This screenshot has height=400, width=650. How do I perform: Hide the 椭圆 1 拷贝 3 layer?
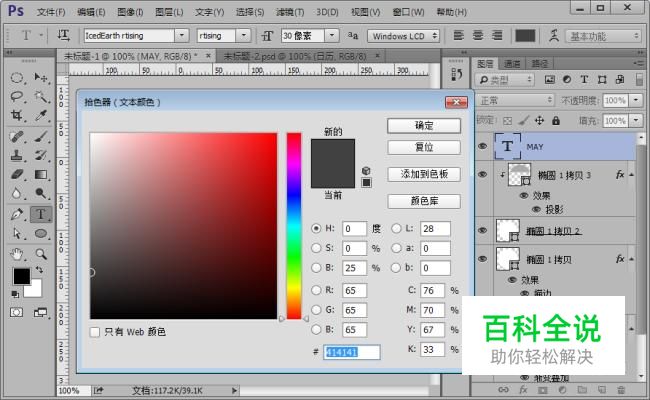483,175
